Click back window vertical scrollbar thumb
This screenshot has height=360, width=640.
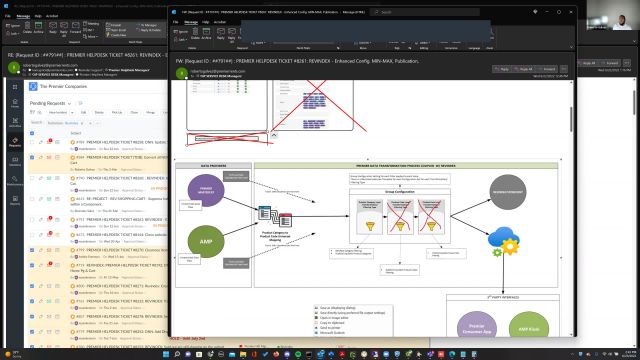coord(634,102)
